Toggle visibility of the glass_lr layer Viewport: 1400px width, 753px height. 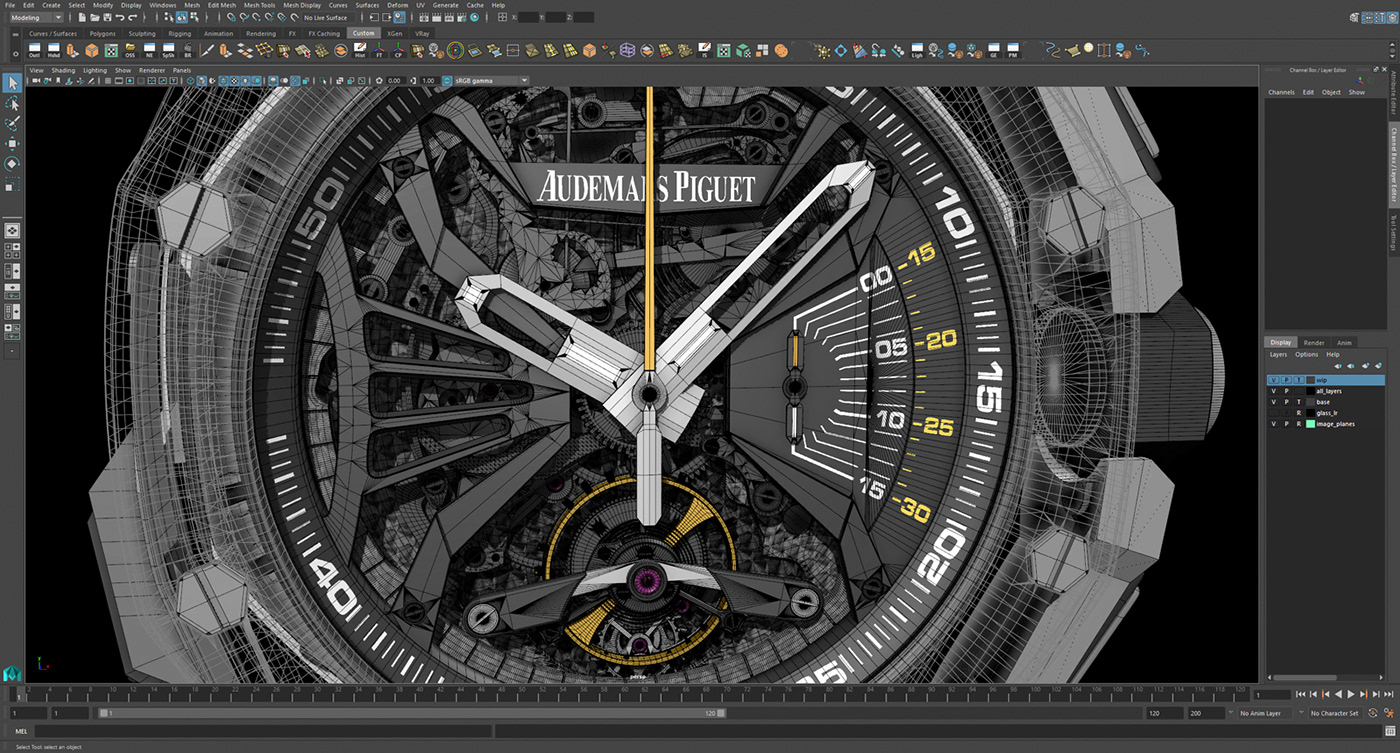pos(1273,412)
